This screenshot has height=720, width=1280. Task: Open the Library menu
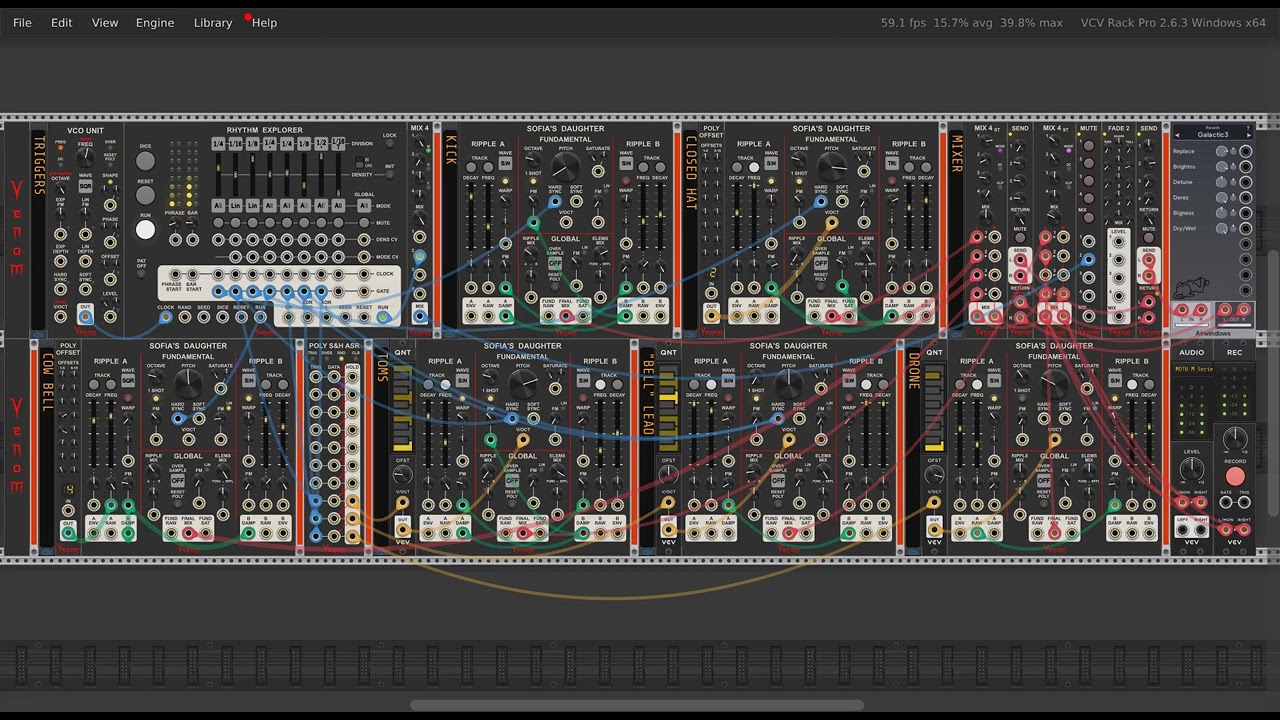tap(213, 22)
